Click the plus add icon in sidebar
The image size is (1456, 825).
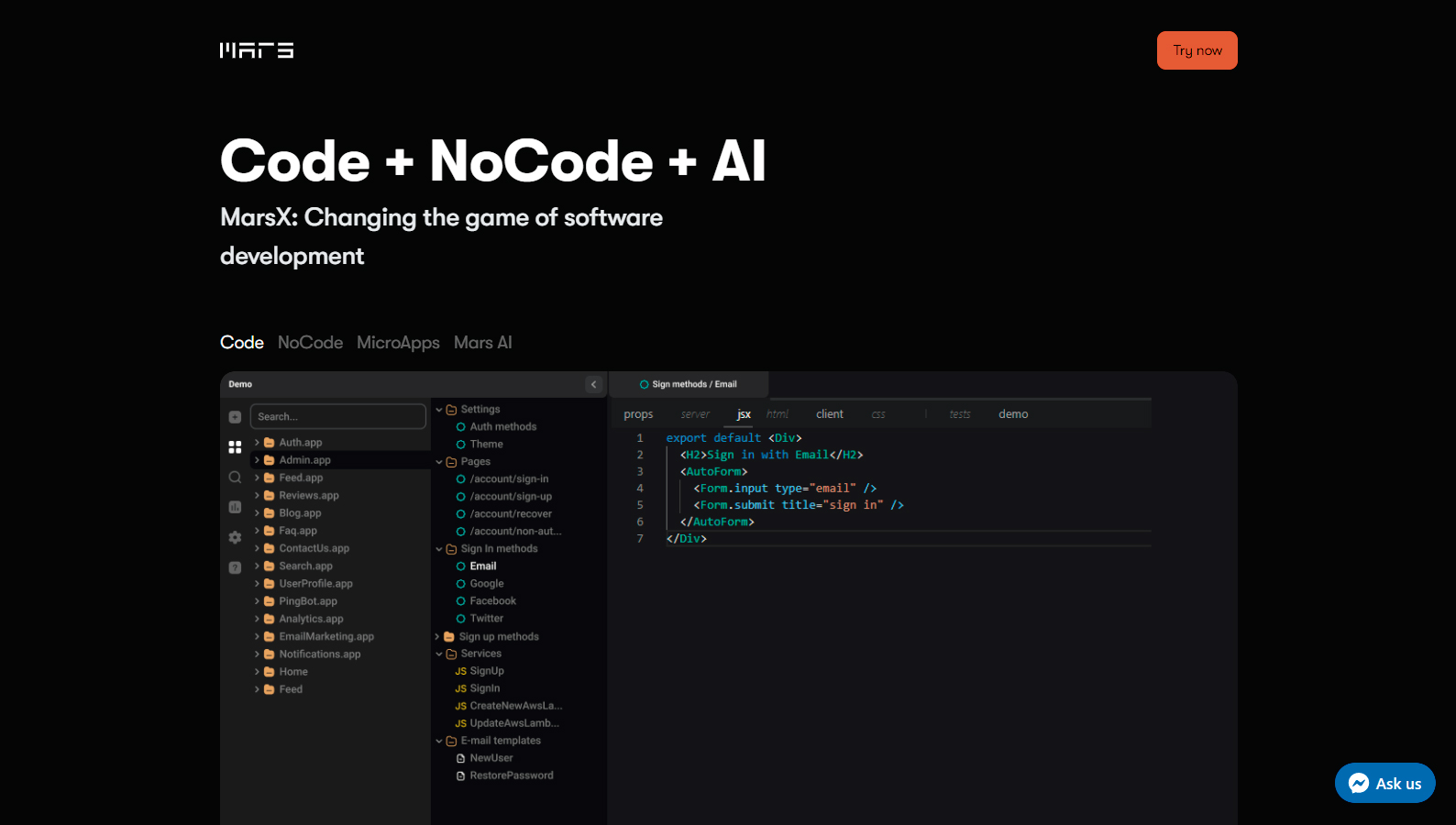[235, 417]
